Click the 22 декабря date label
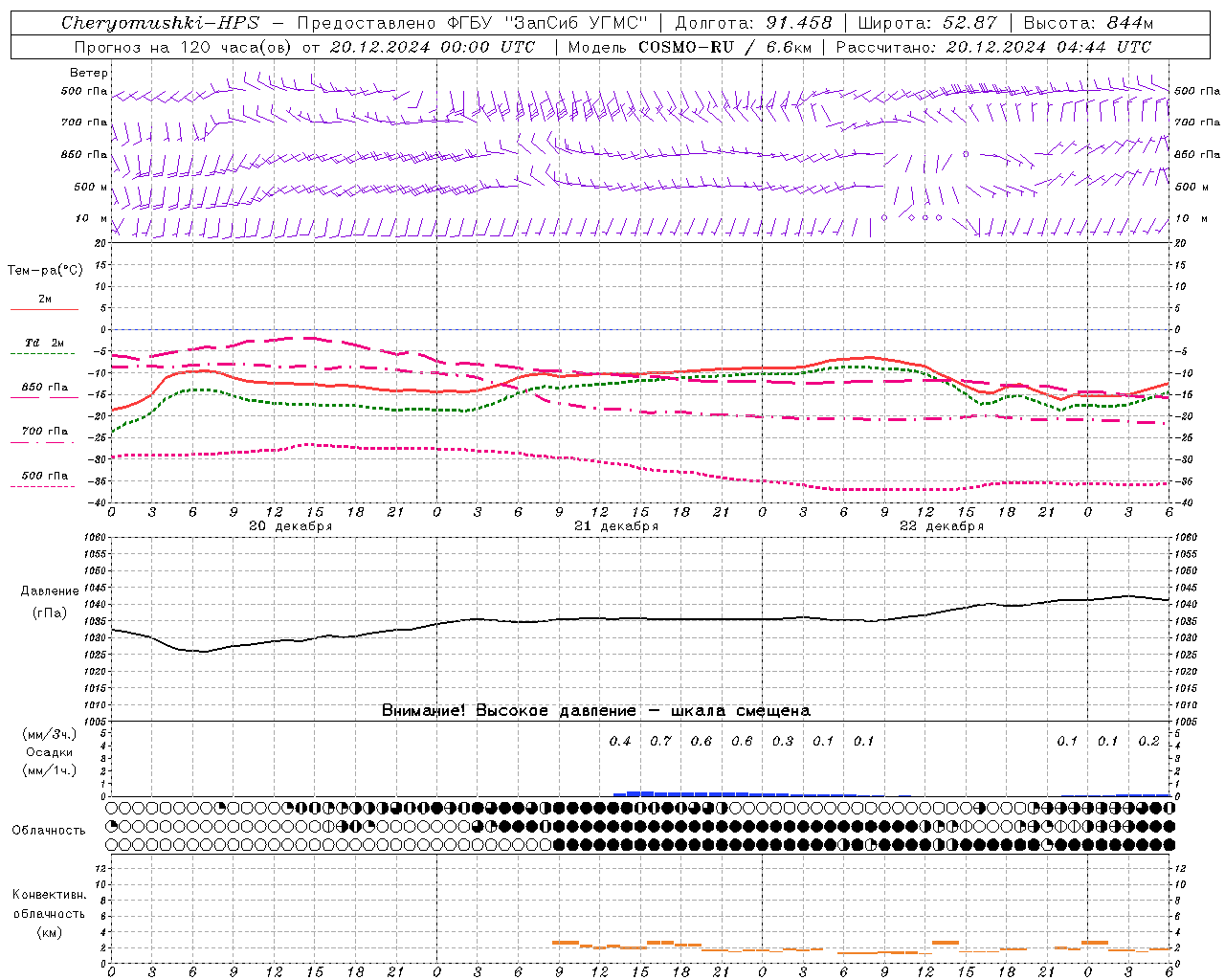1225x980 pixels. [942, 526]
